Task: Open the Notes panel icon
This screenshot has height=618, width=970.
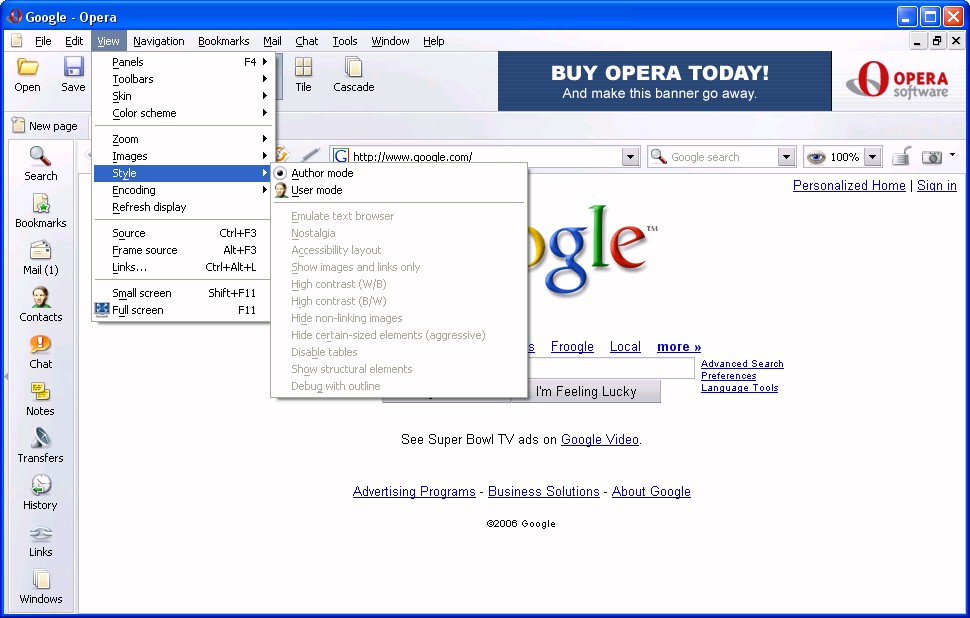Action: pyautogui.click(x=41, y=398)
